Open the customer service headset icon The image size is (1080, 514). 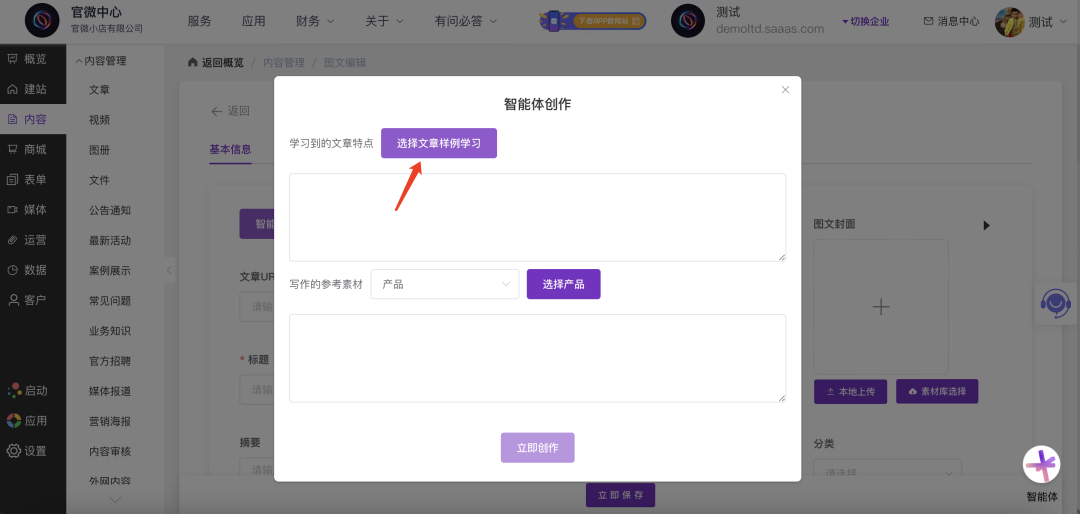point(1056,302)
